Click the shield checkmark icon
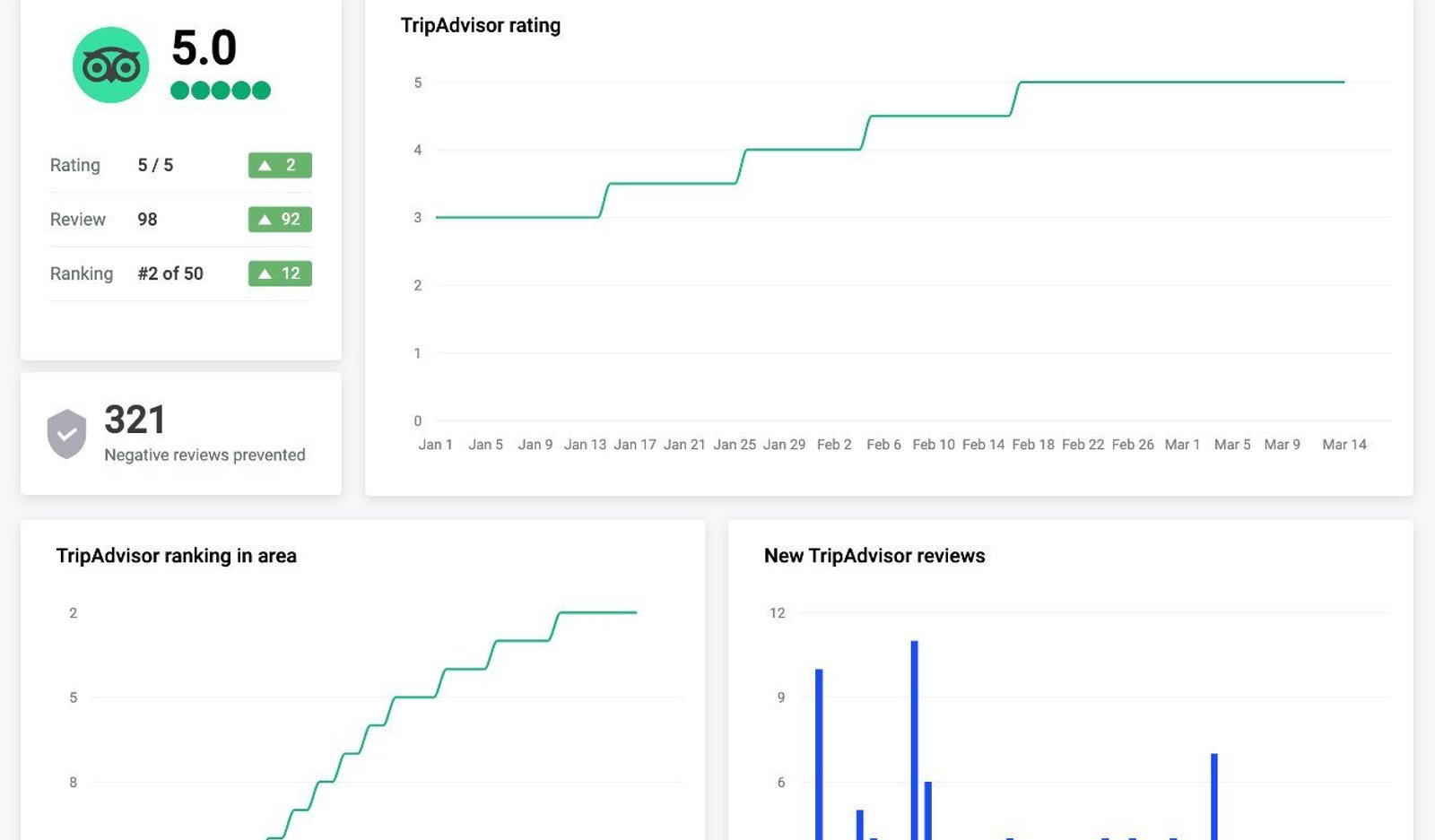1435x840 pixels. [66, 434]
